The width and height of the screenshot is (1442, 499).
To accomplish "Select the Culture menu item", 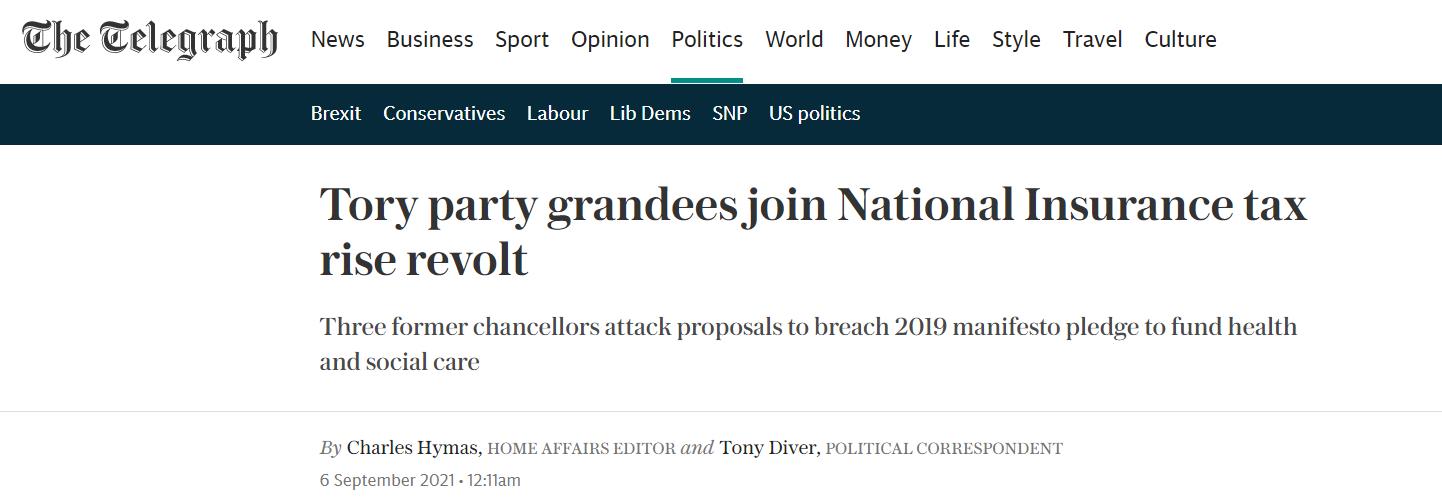I will click(x=1180, y=40).
